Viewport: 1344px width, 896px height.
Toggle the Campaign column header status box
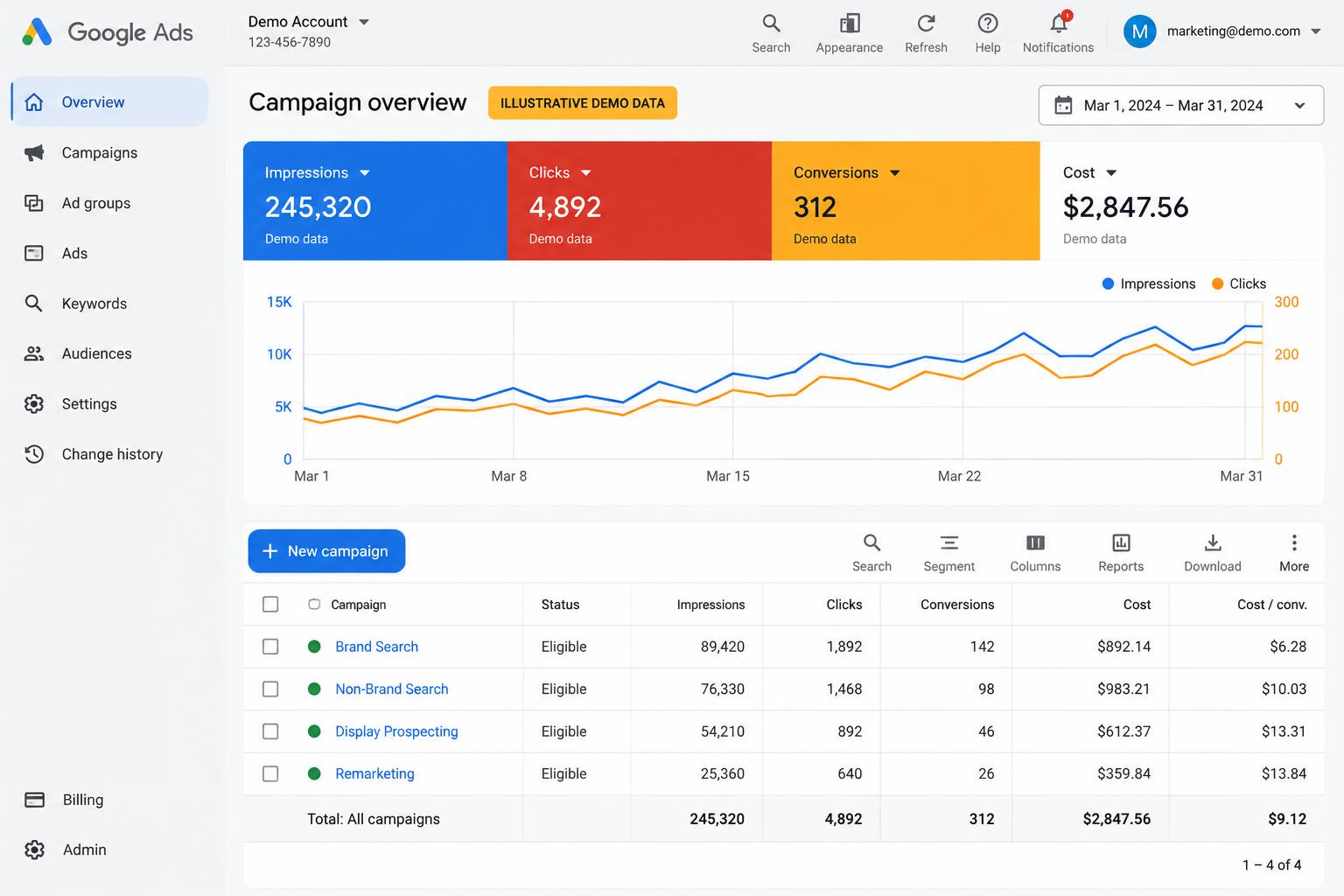(314, 605)
